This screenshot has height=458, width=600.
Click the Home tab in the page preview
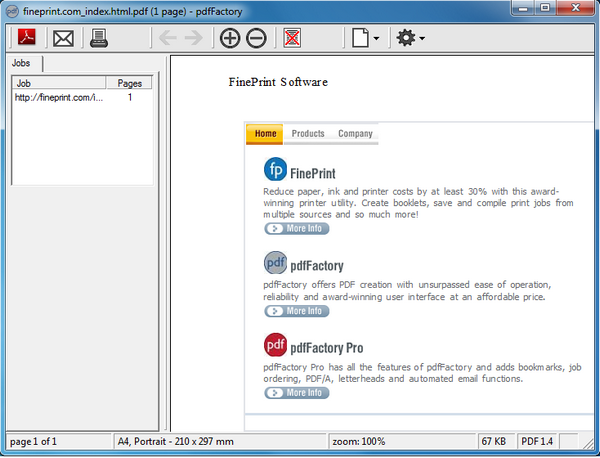265,134
